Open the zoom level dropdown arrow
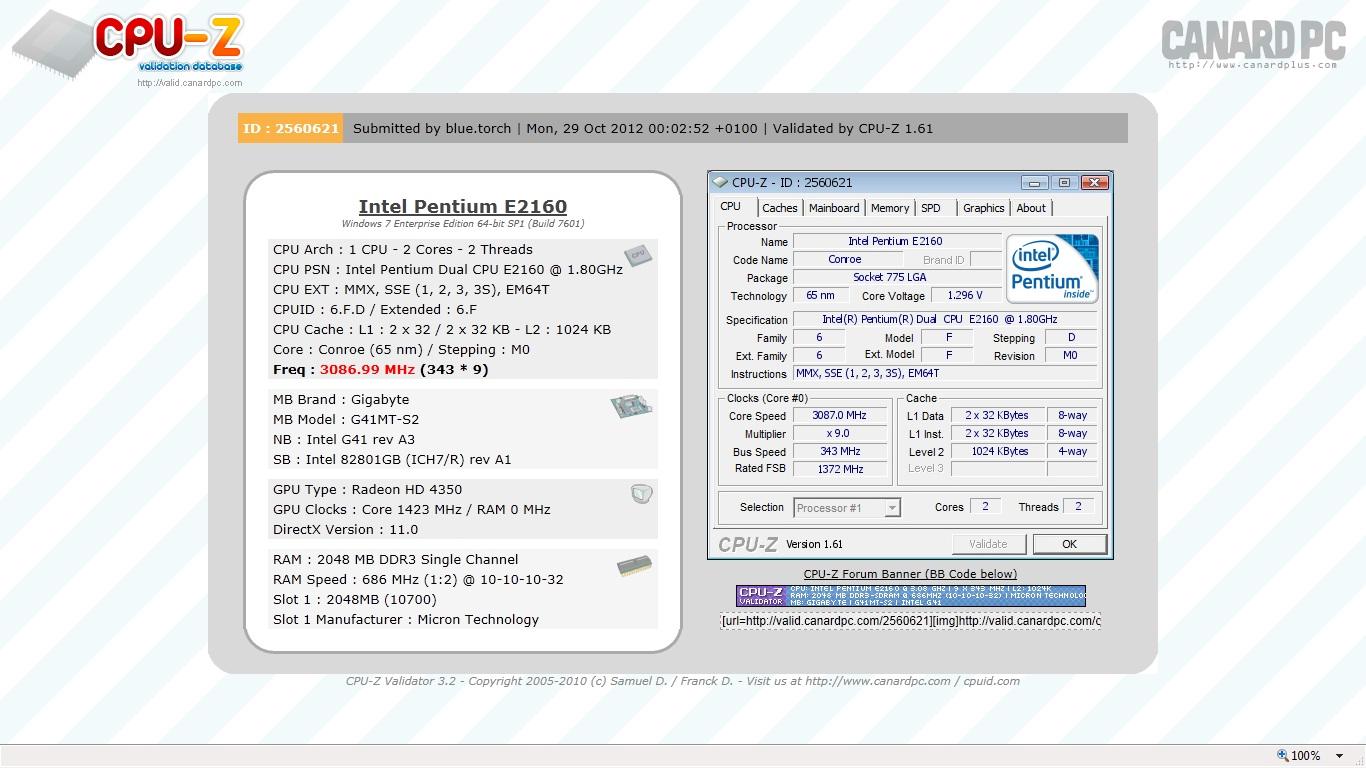Screen dimensions: 1366x768 click(1340, 756)
